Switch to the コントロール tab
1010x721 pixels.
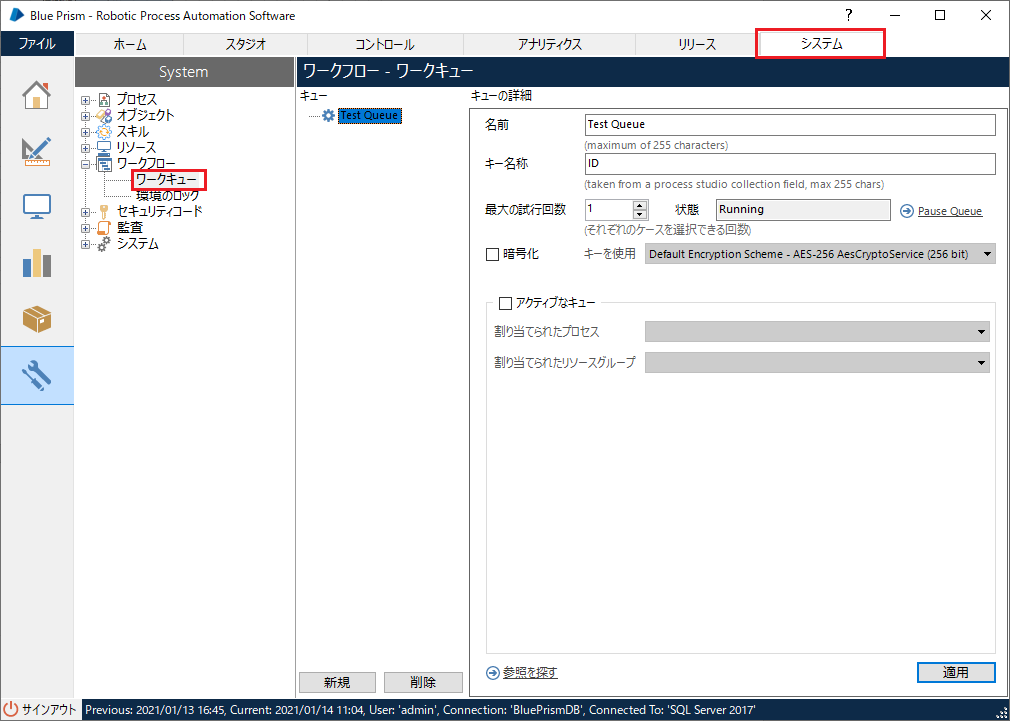tap(385, 44)
